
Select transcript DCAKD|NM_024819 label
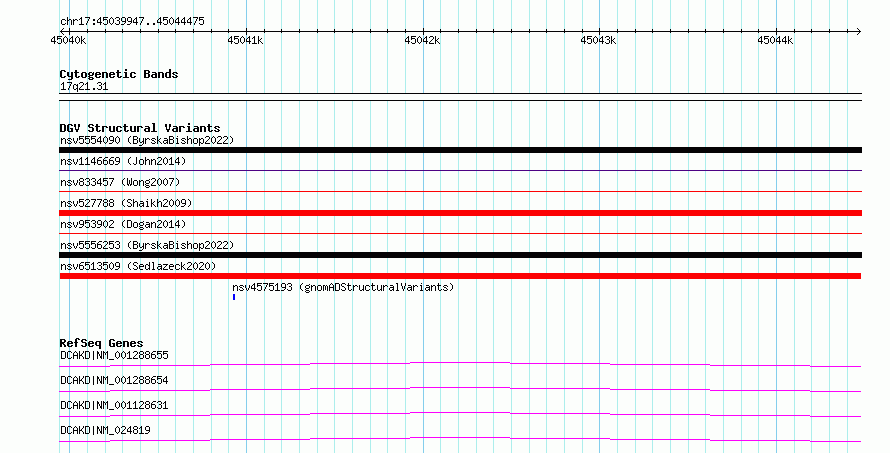point(105,430)
